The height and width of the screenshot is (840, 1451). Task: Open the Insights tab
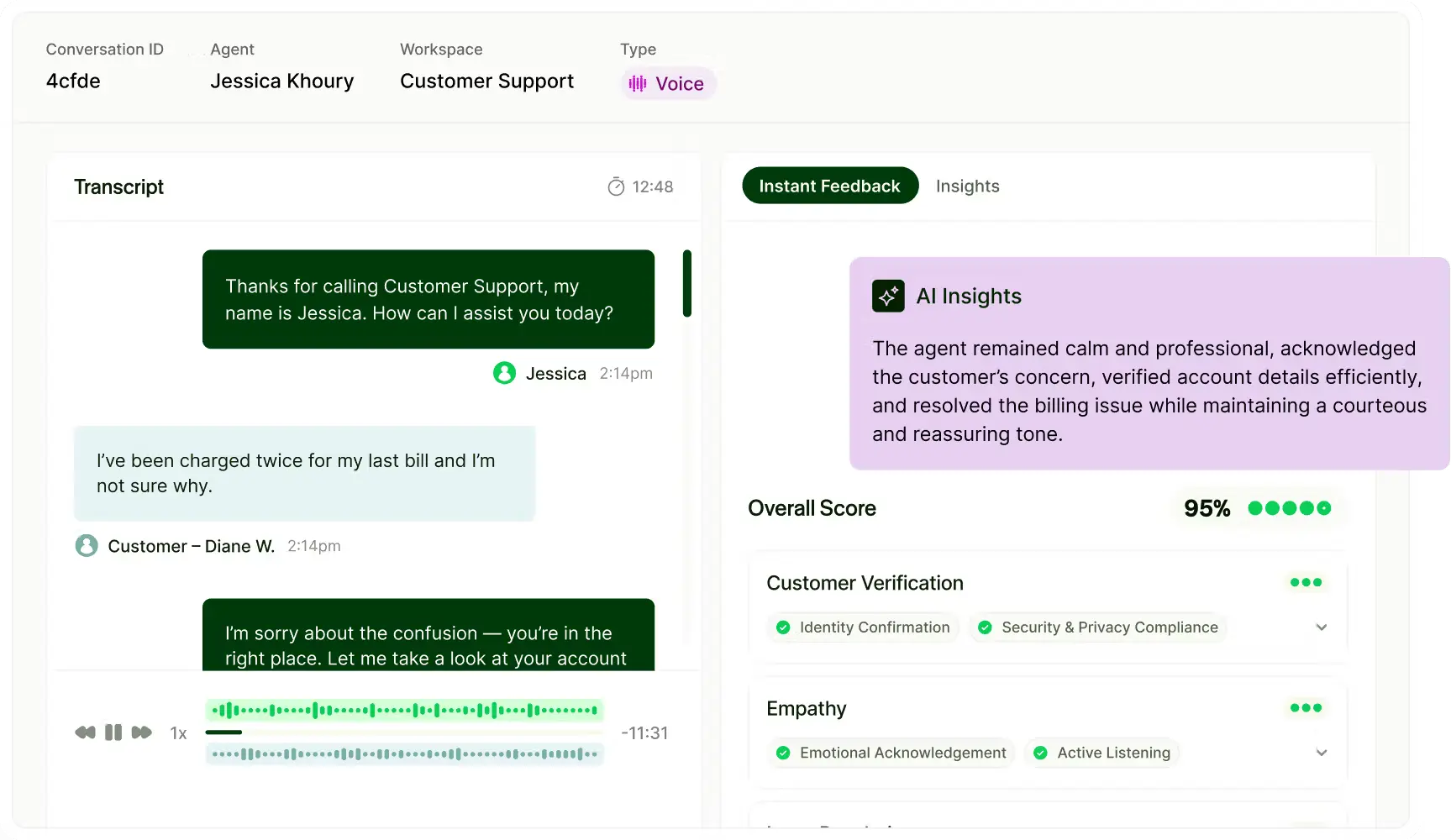click(967, 186)
